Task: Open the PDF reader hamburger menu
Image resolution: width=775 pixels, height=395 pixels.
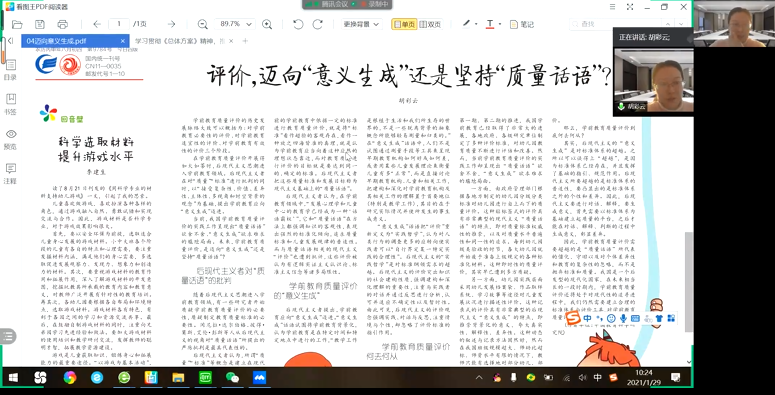Action: (612, 6)
